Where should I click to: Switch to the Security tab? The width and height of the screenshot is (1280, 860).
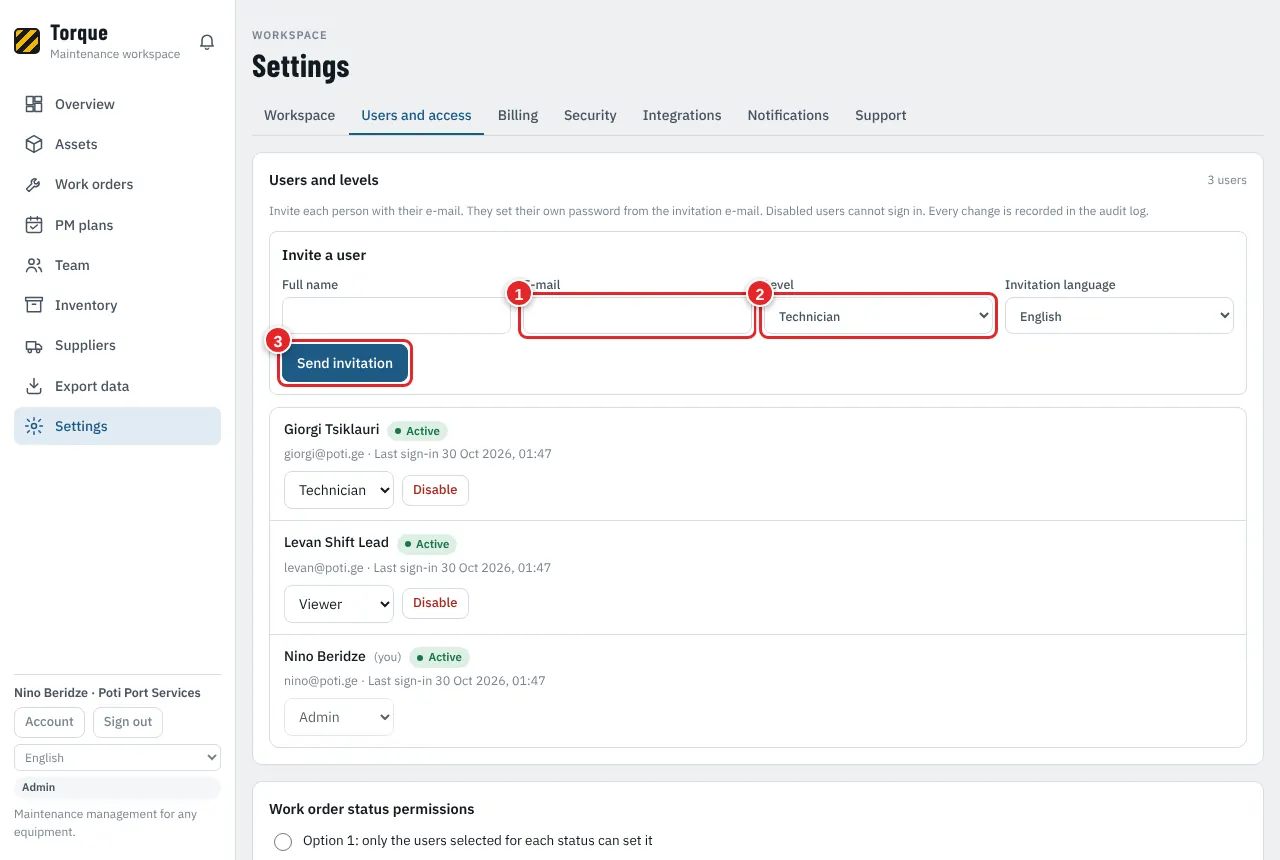point(590,115)
